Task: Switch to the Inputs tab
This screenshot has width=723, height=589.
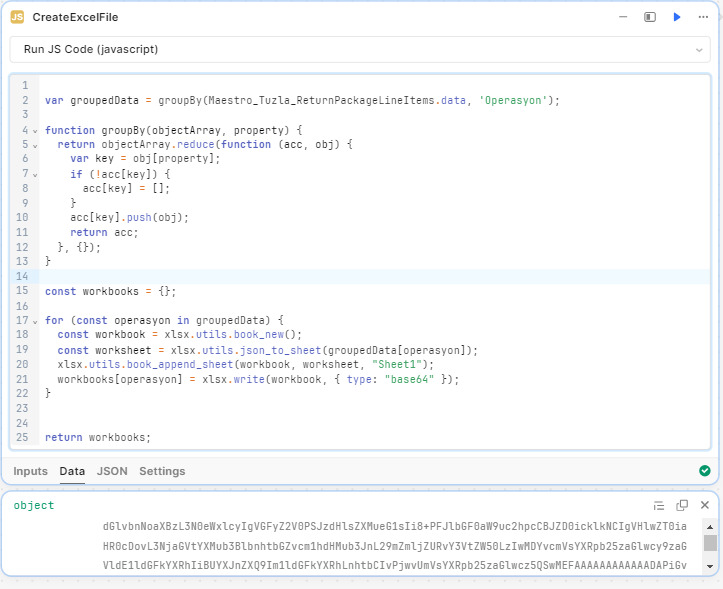Action: point(30,471)
